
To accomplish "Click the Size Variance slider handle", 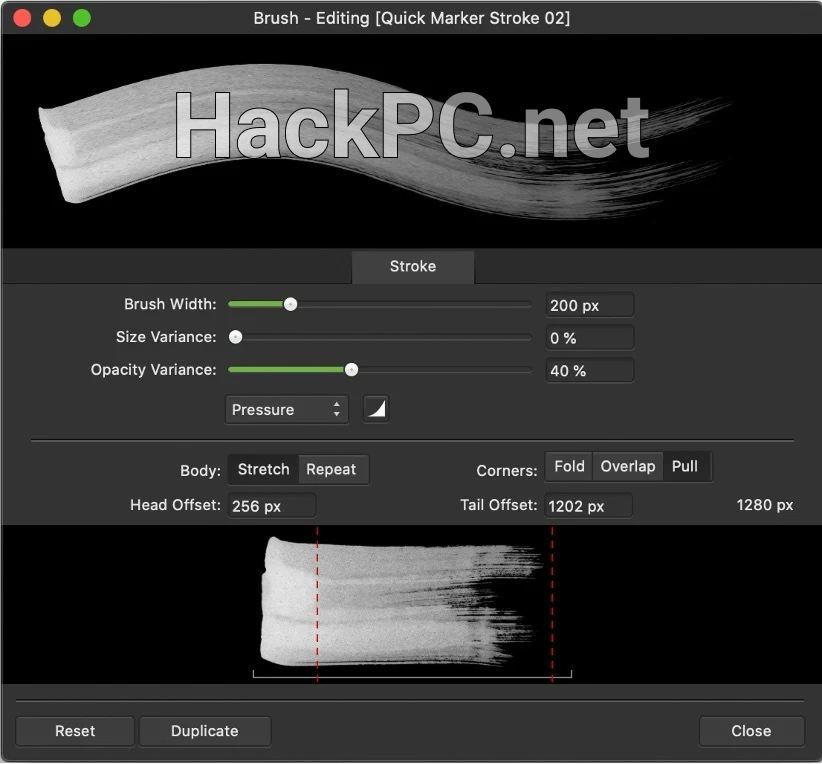I will click(x=236, y=337).
